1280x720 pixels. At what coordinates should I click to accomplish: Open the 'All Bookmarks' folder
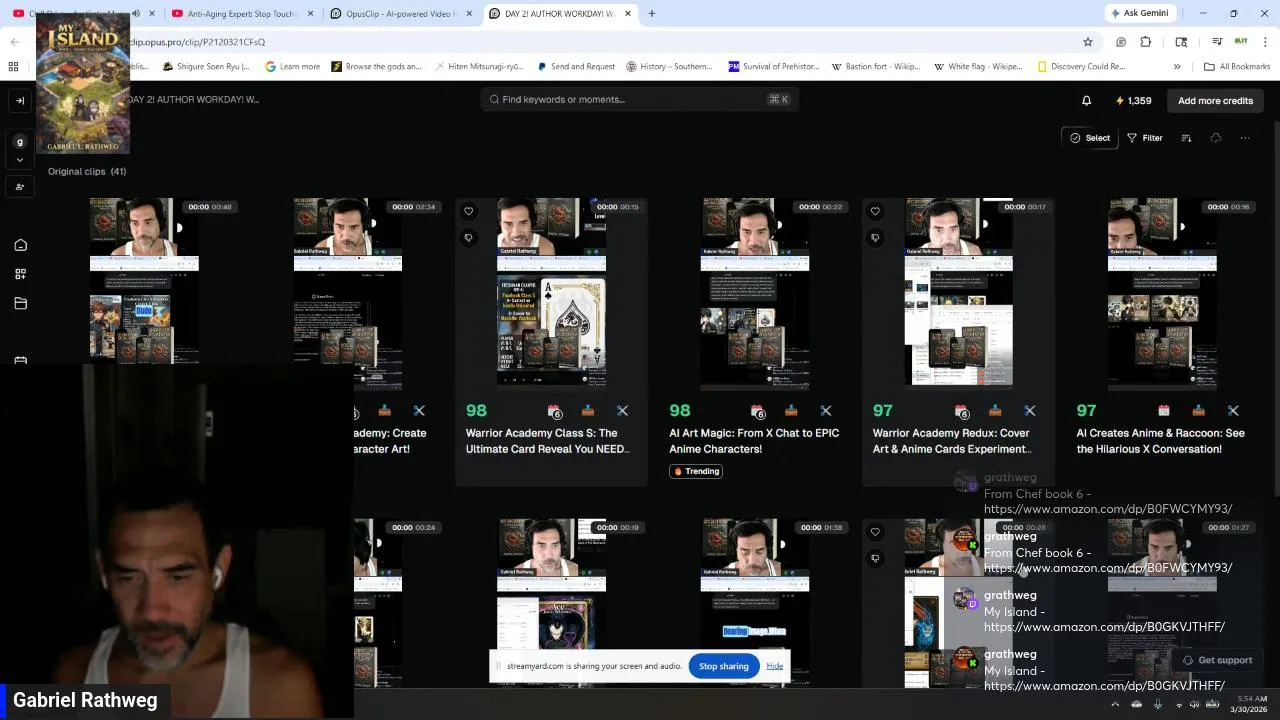click(x=1237, y=67)
